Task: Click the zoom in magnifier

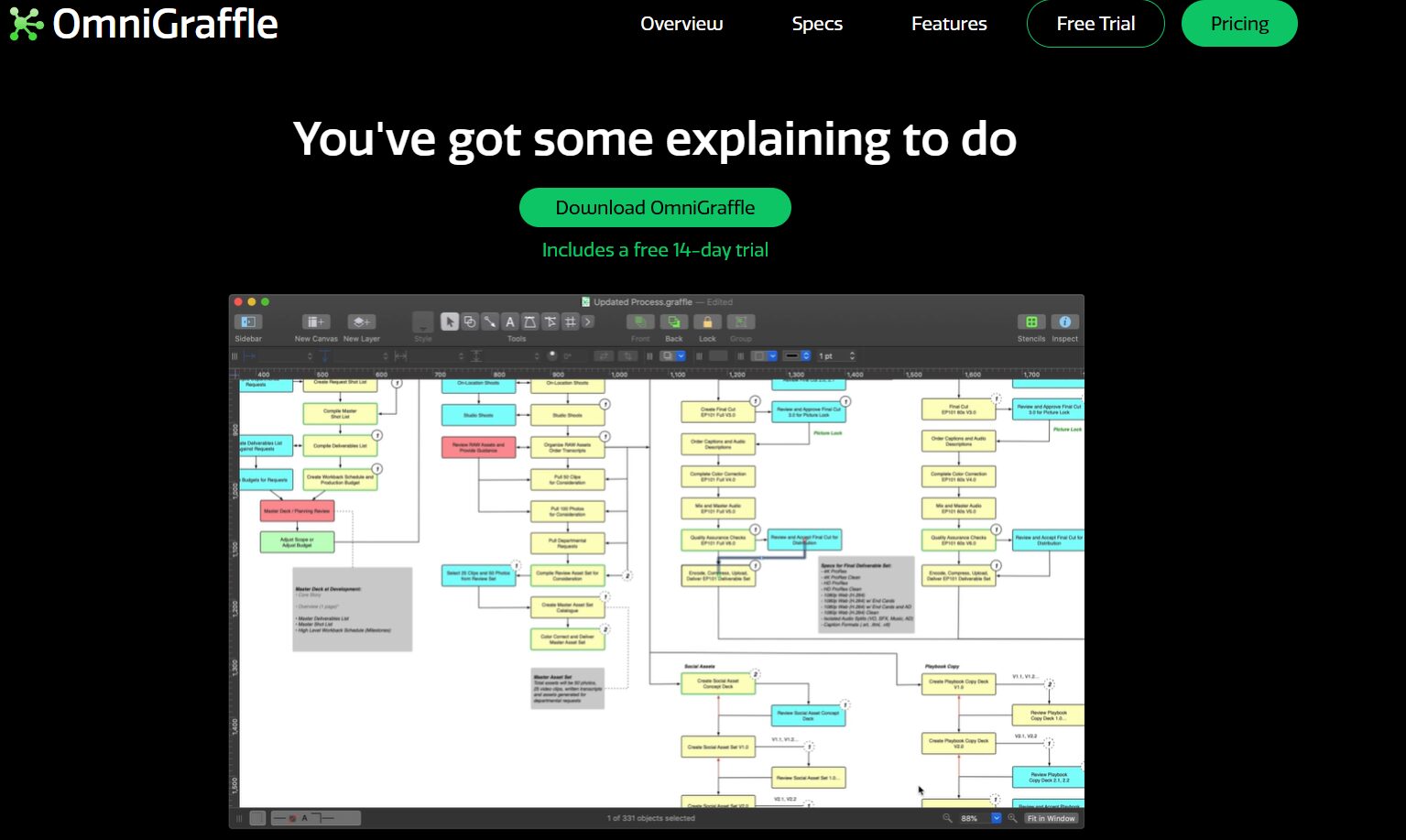Action: [1012, 818]
